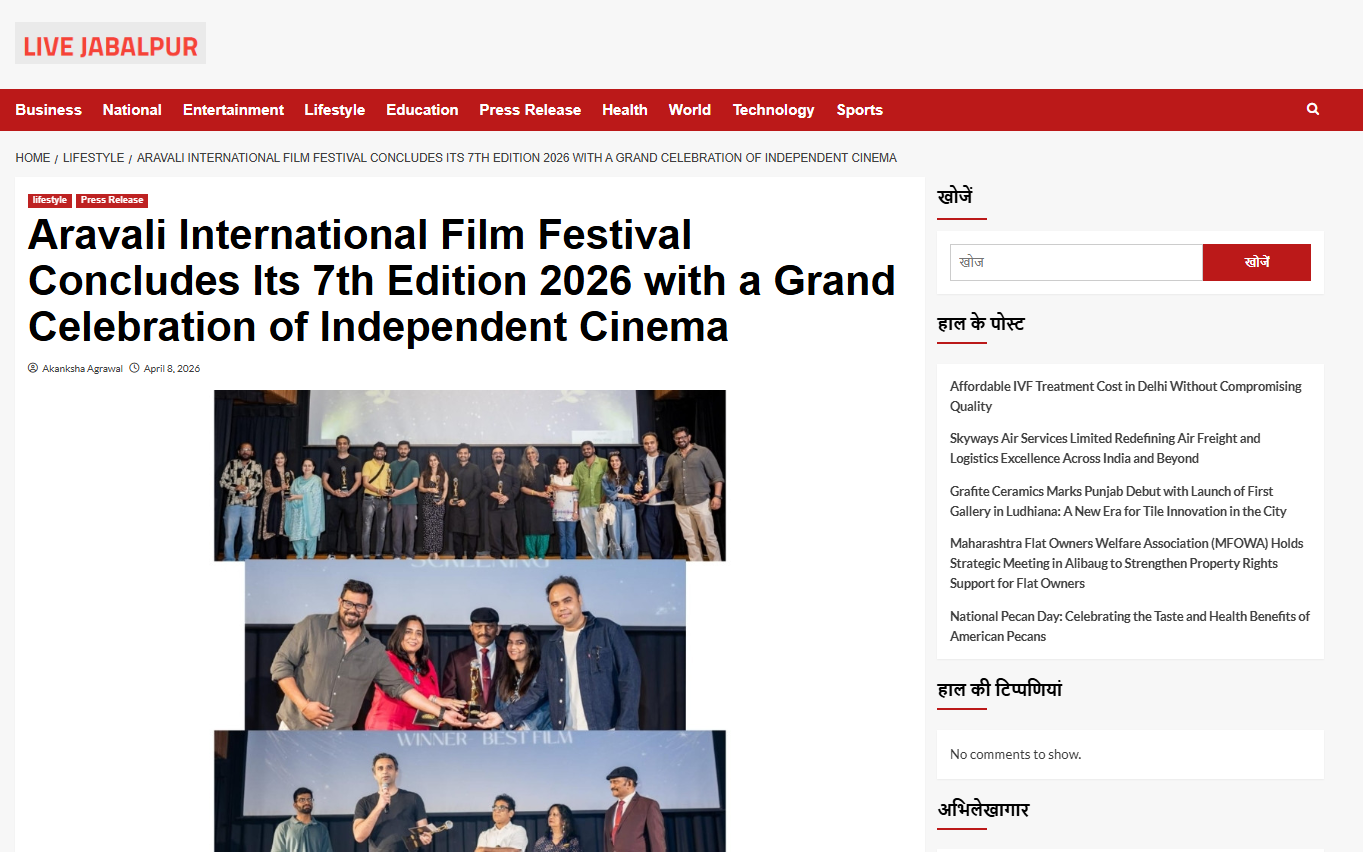
Task: Click the April 8, 2026 post date
Action: (x=171, y=369)
